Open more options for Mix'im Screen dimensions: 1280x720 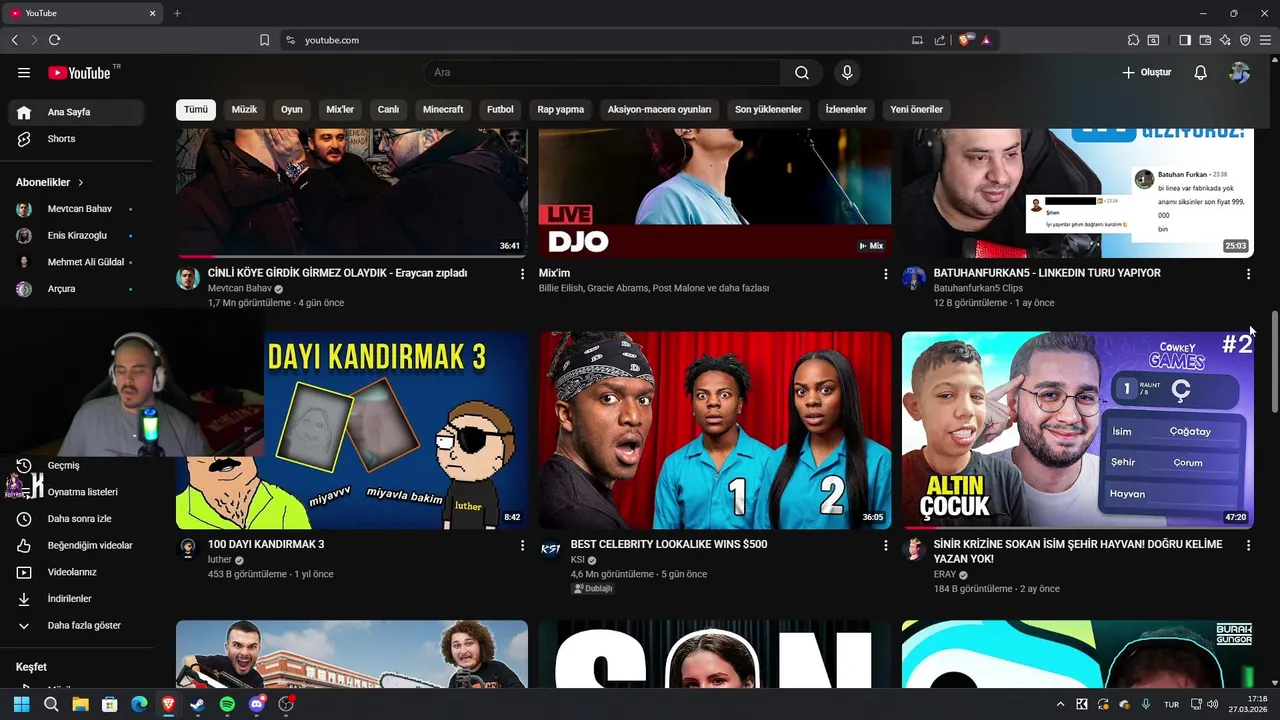885,274
